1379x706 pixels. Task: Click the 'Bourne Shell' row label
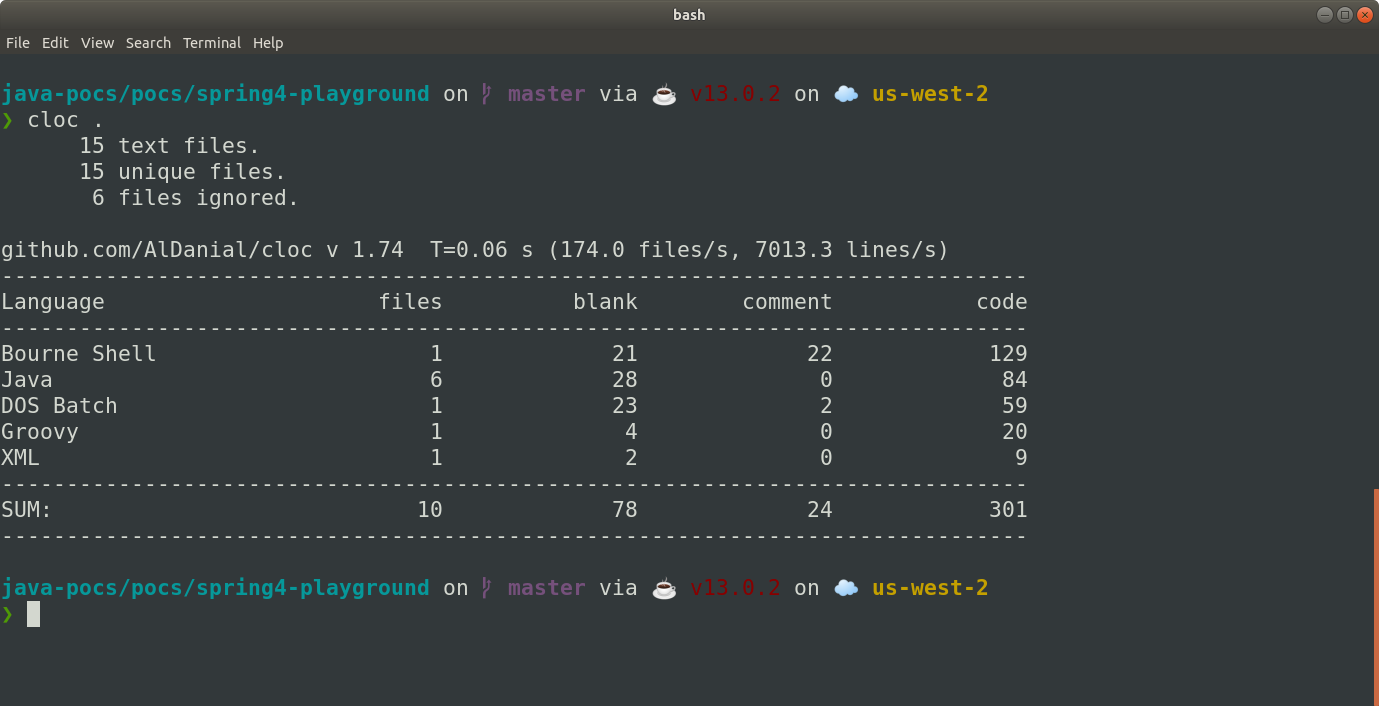79,354
